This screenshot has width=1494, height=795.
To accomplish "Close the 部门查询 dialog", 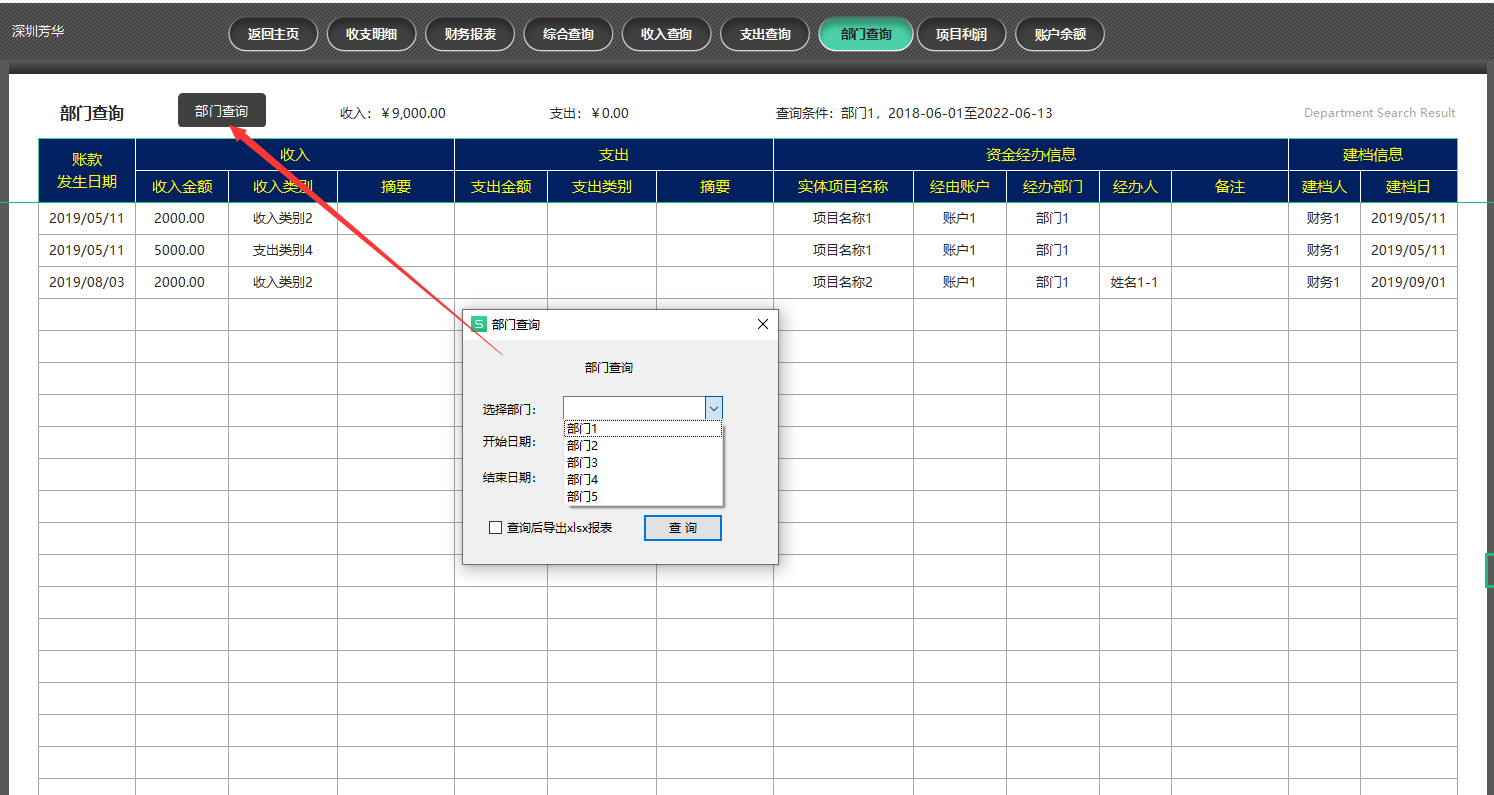I will 763,324.
